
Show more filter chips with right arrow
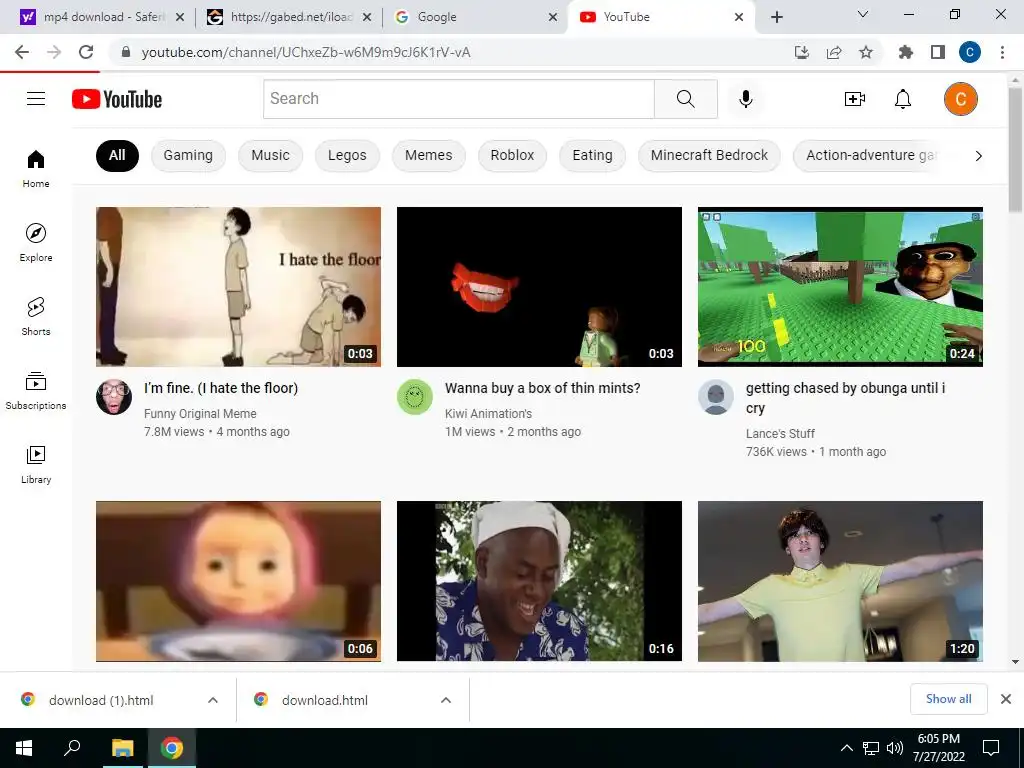pyautogui.click(x=978, y=156)
